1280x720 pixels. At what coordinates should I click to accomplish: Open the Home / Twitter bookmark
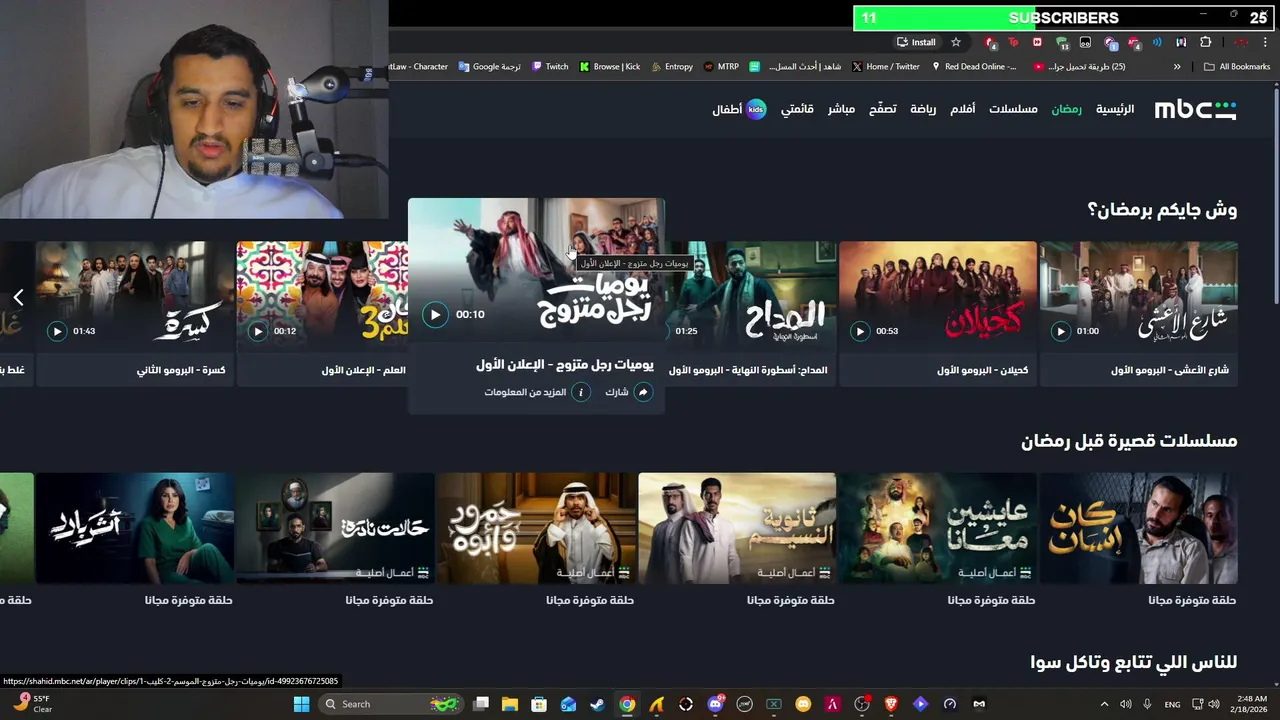pyautogui.click(x=886, y=67)
